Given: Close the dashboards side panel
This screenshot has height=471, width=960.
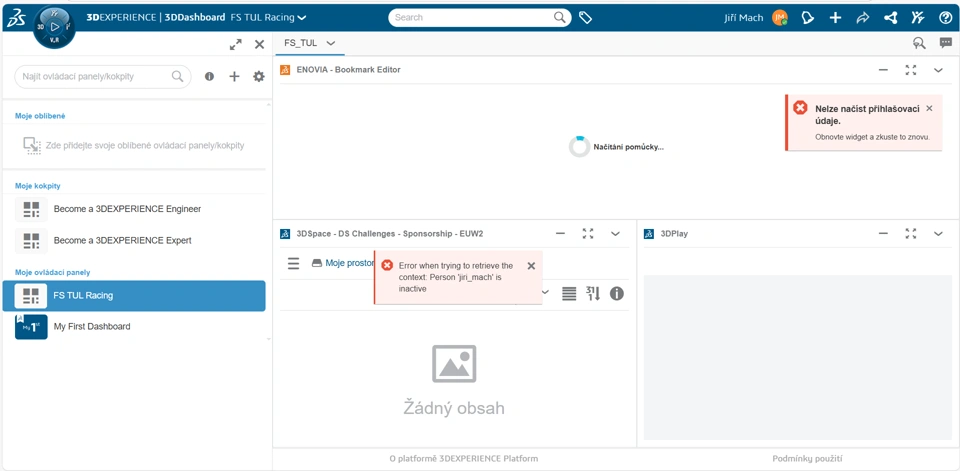Looking at the screenshot, I should click(260, 44).
